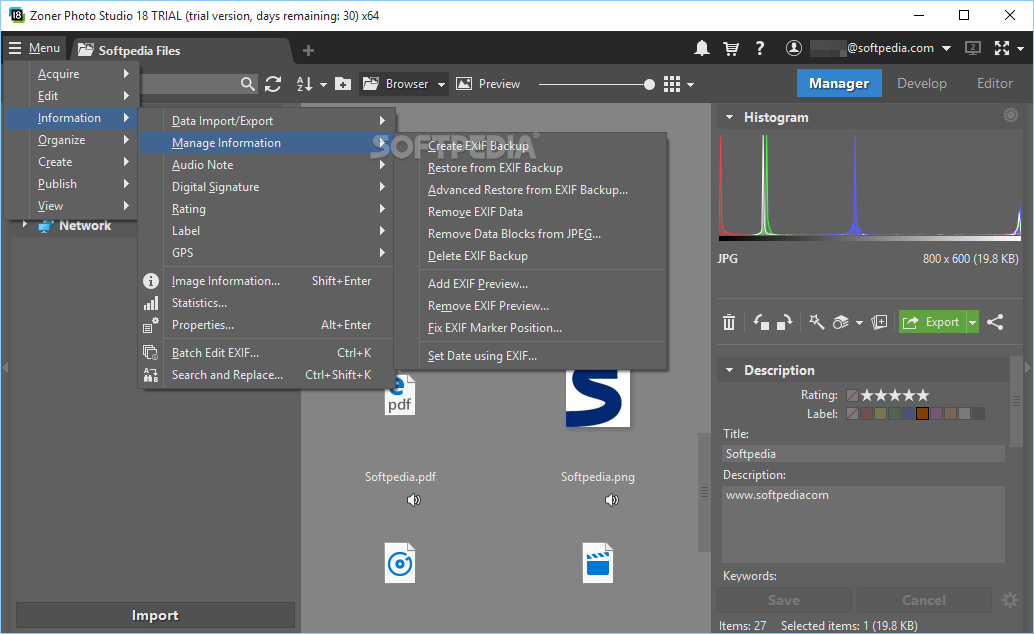Play audio note of Softpedia.png
This screenshot has width=1034, height=634.
point(612,500)
